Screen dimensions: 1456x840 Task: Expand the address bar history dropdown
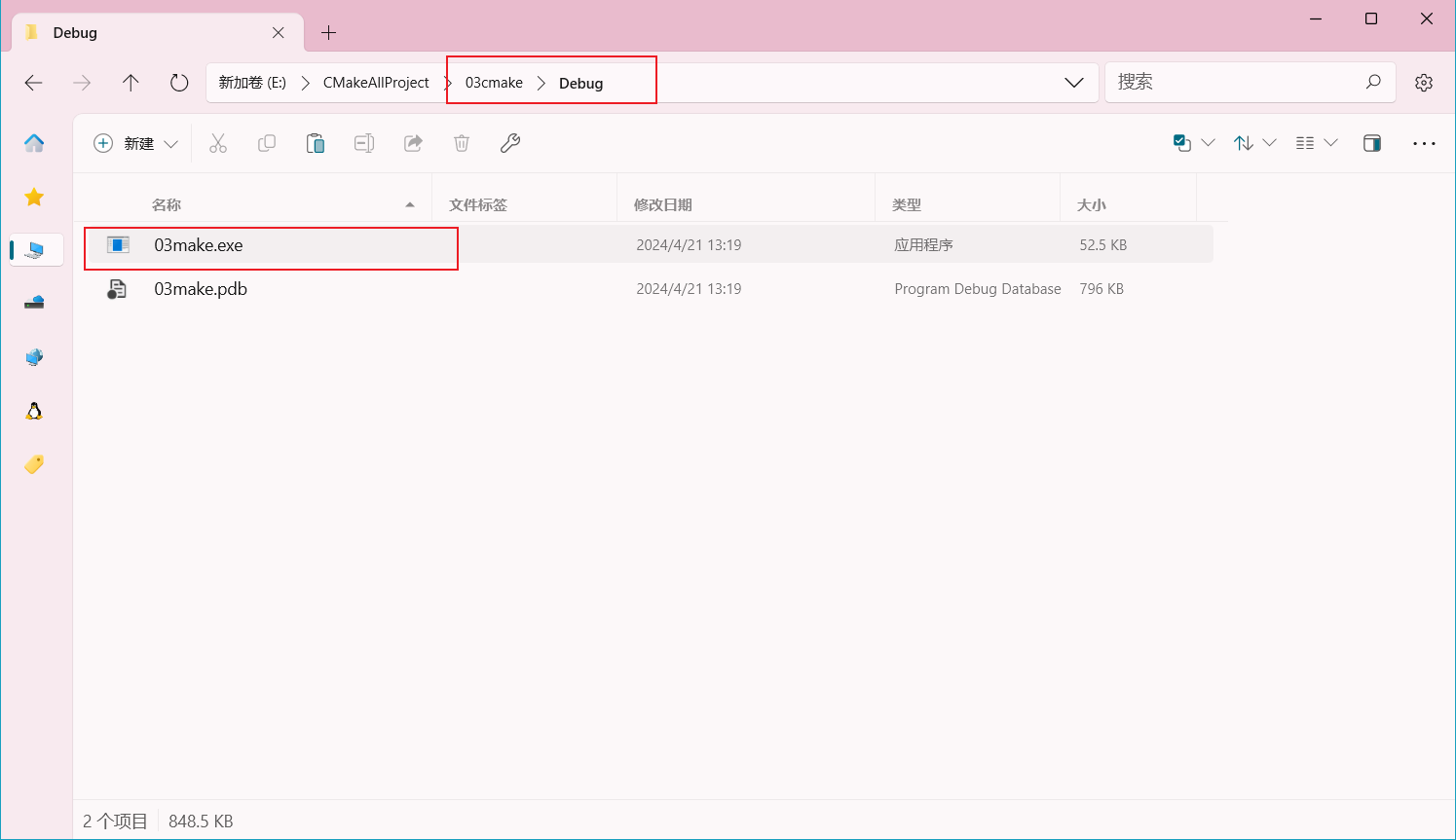pyautogui.click(x=1074, y=83)
